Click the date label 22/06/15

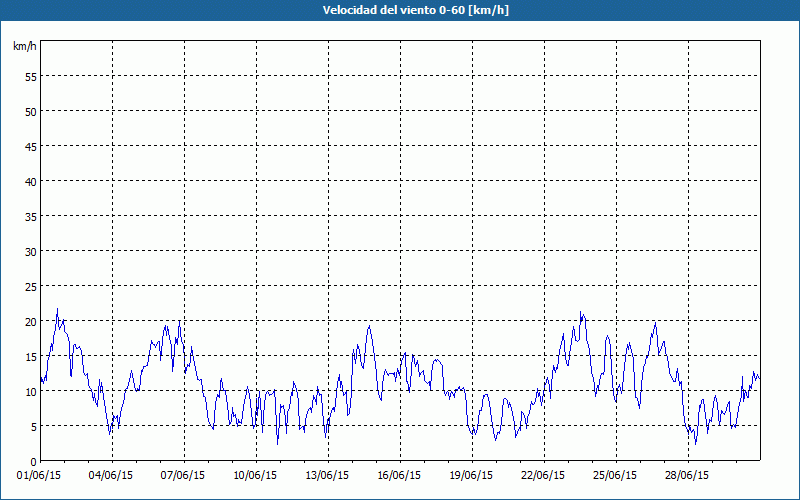tap(543, 476)
